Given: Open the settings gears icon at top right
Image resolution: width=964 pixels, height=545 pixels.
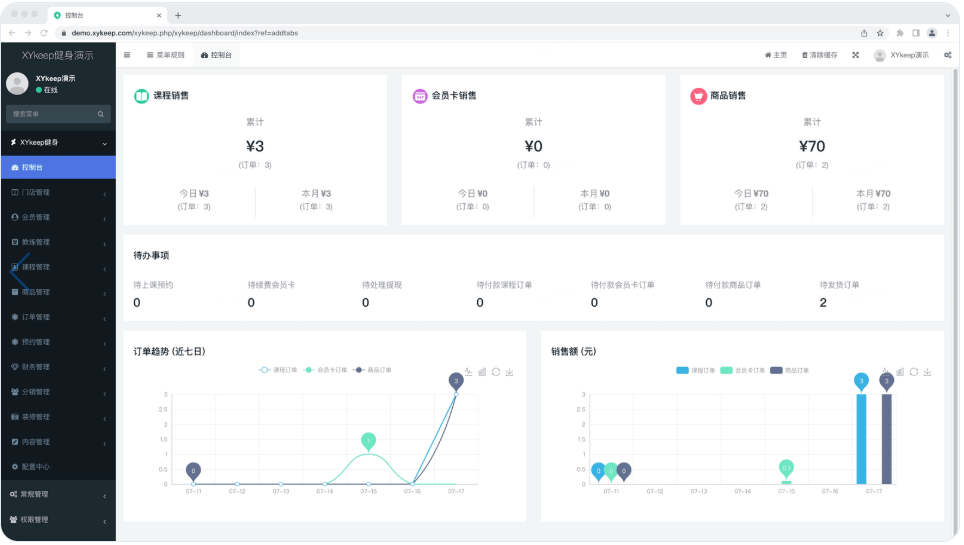Looking at the screenshot, I should [x=947, y=55].
